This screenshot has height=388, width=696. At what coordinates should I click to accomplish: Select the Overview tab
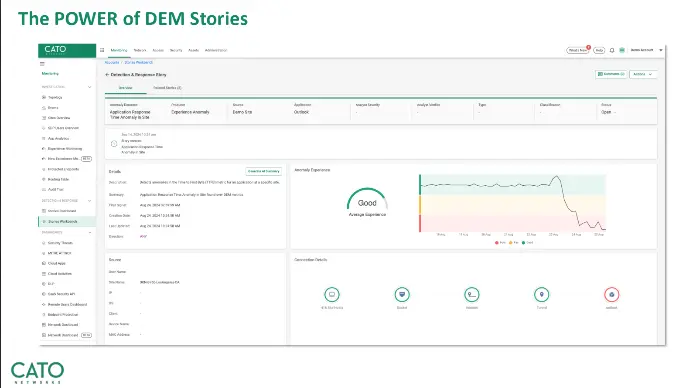coord(126,88)
